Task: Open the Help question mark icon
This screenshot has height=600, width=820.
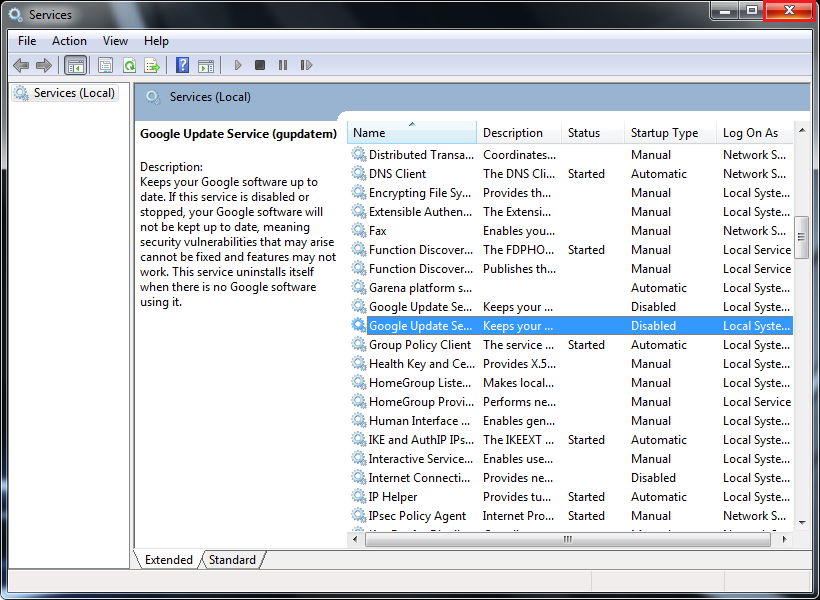Action: click(183, 65)
